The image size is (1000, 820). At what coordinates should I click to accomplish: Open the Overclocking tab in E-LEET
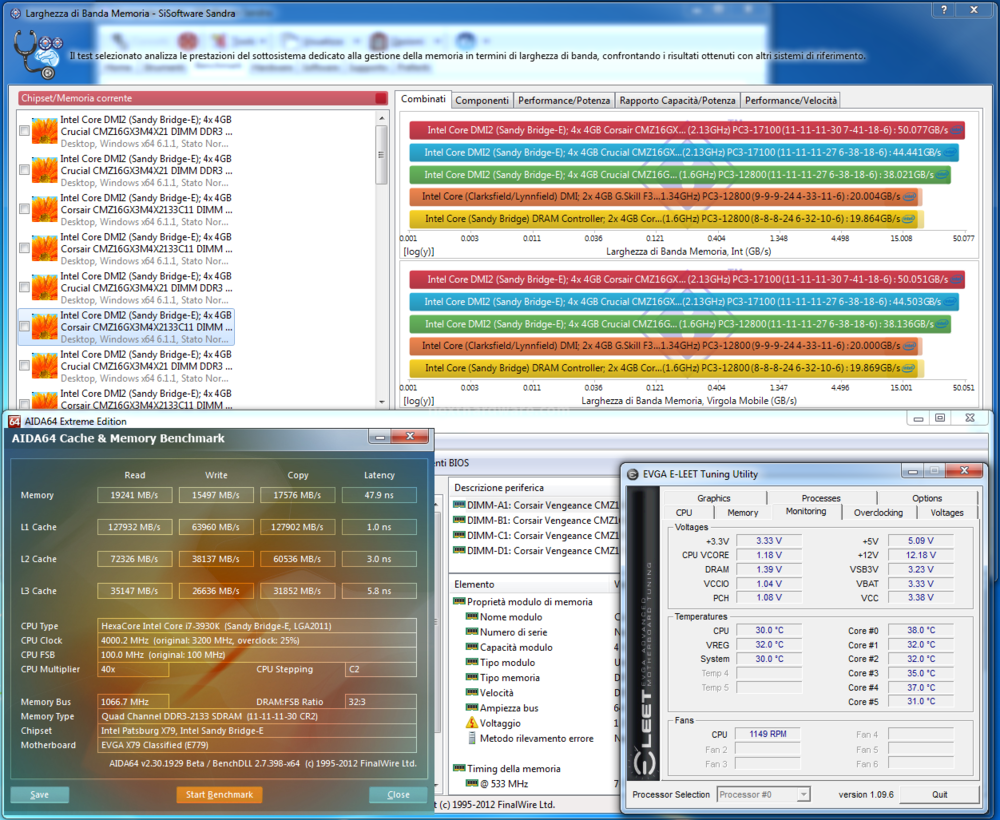(878, 513)
